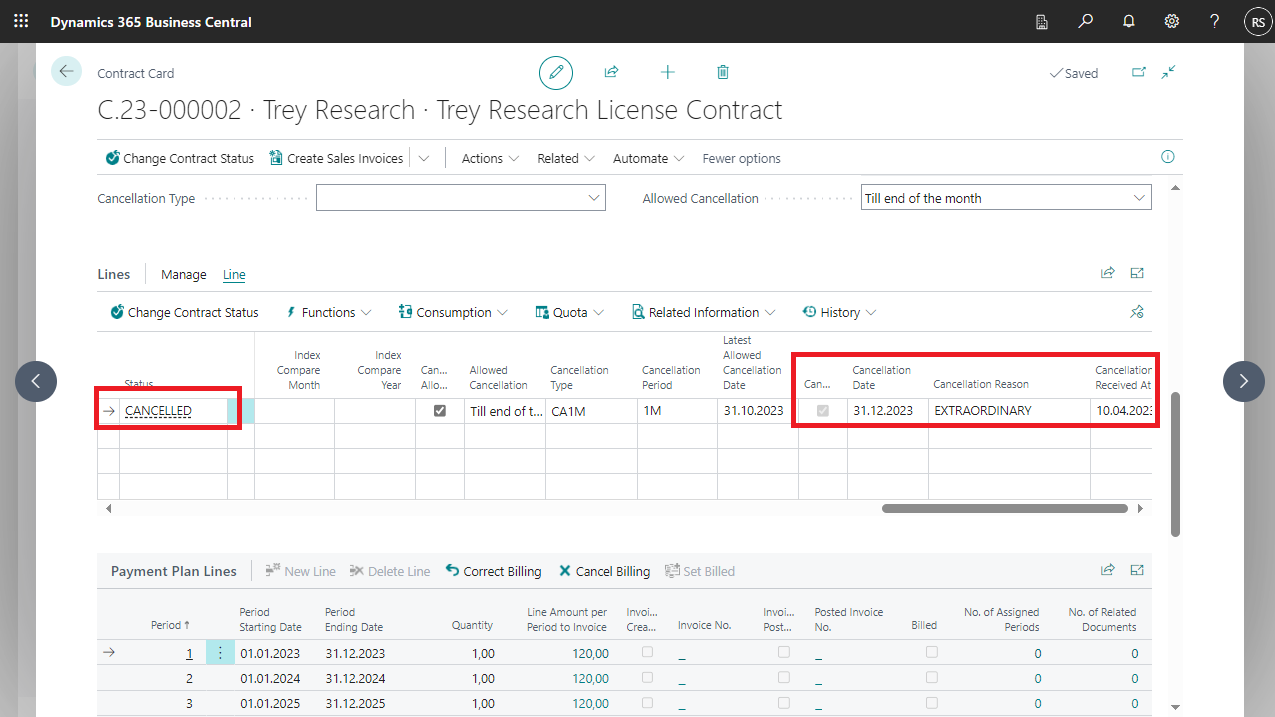Click top Change Contract Status button

(x=180, y=158)
